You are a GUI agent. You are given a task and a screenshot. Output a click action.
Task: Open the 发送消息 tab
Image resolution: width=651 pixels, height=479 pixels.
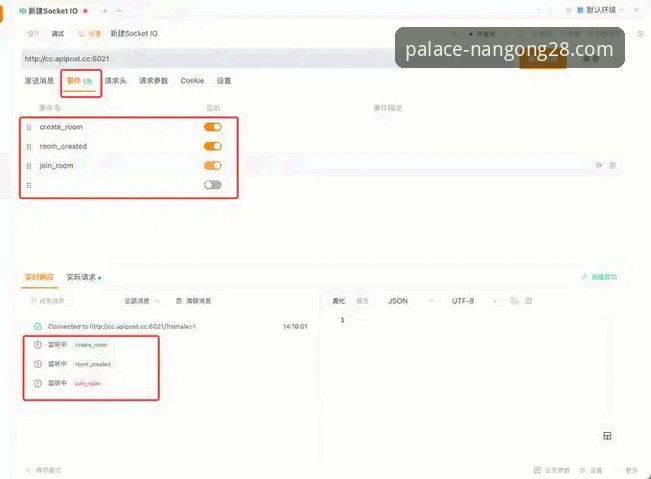coord(39,81)
